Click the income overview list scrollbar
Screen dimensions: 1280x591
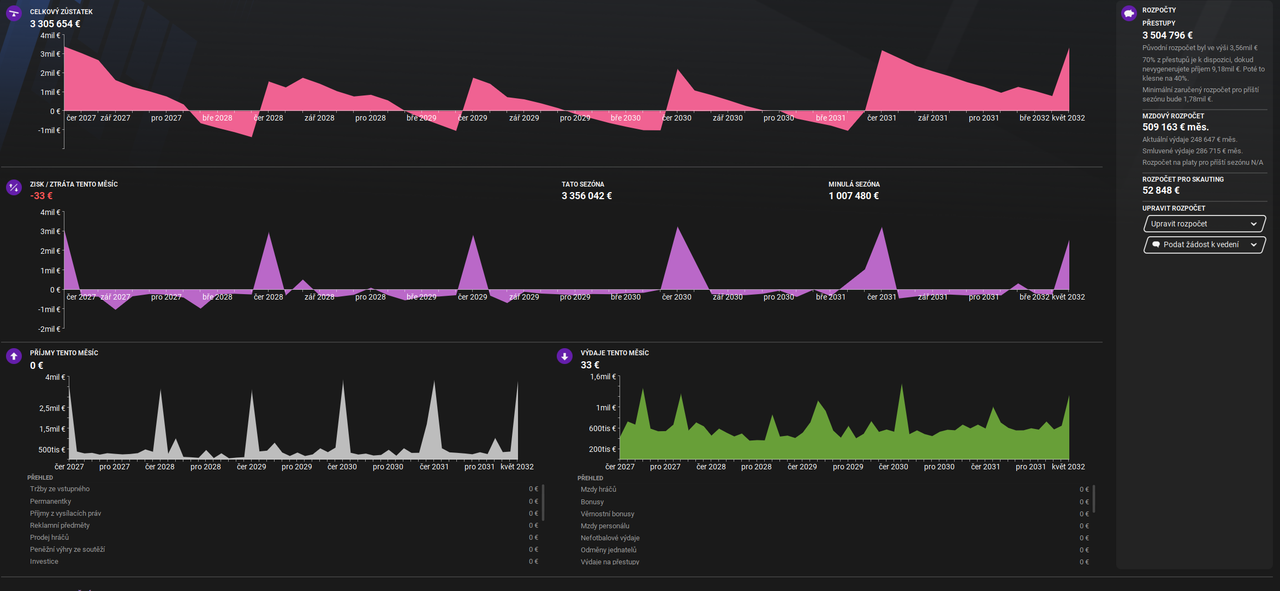tap(544, 501)
